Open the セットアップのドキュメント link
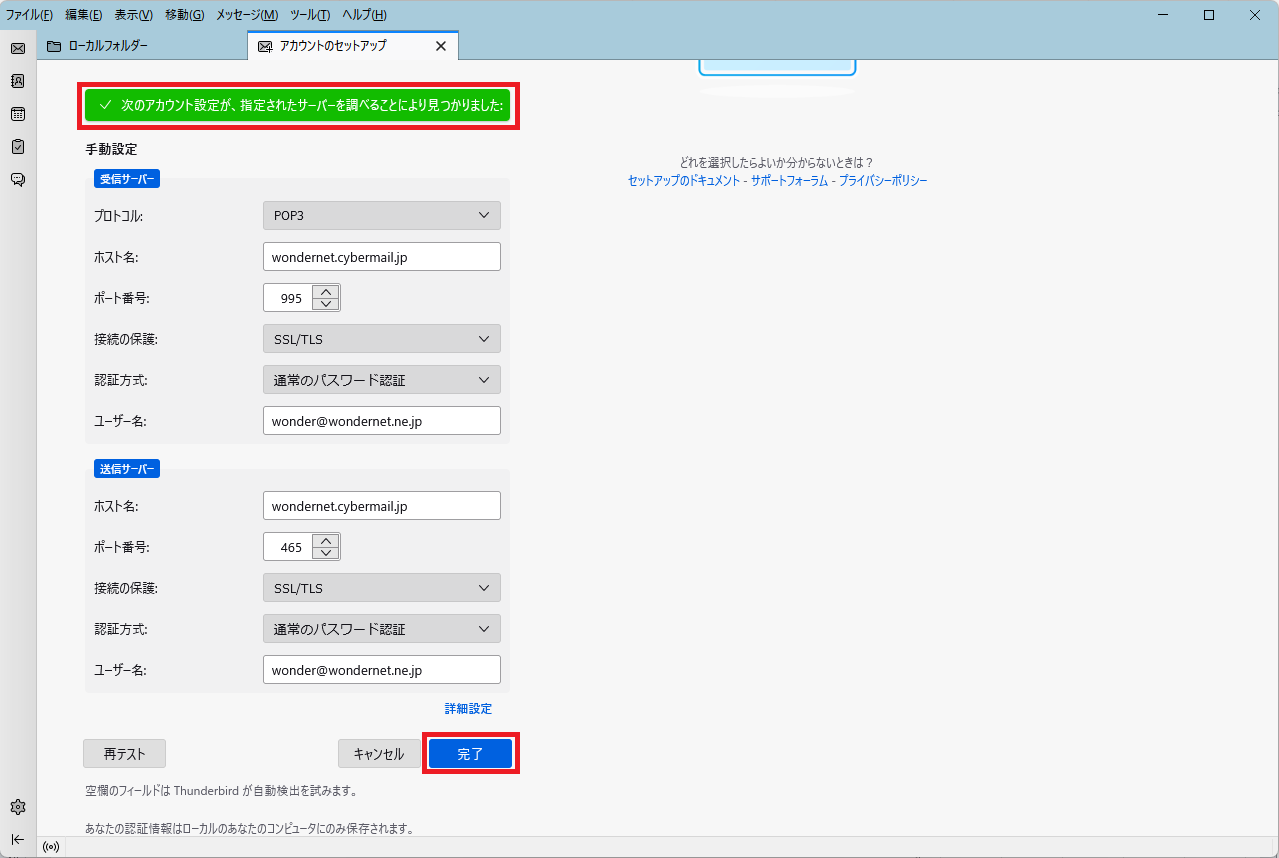Image resolution: width=1279 pixels, height=858 pixels. click(x=684, y=181)
